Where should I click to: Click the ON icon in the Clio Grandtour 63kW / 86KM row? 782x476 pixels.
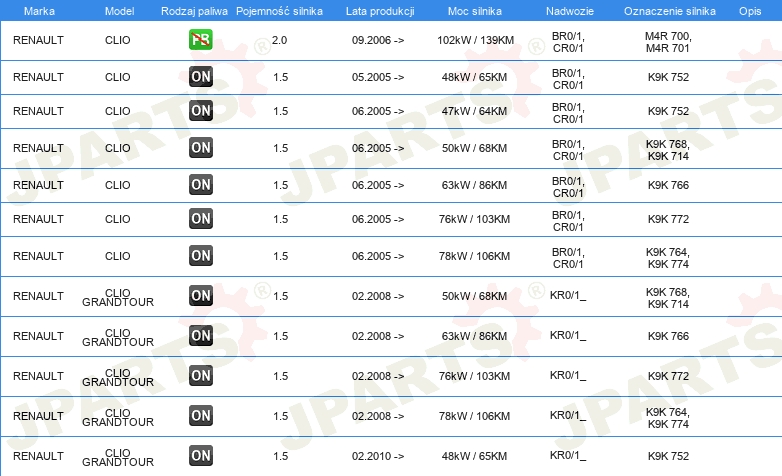(201, 335)
